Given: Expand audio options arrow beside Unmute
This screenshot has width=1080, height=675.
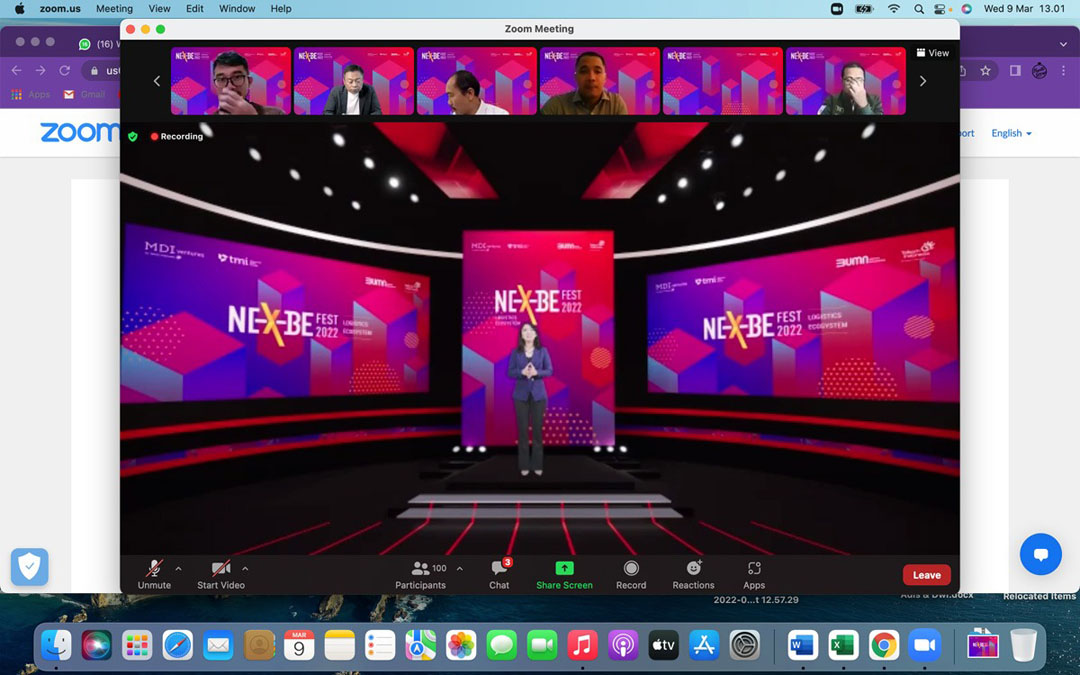Looking at the screenshot, I should coord(178,569).
